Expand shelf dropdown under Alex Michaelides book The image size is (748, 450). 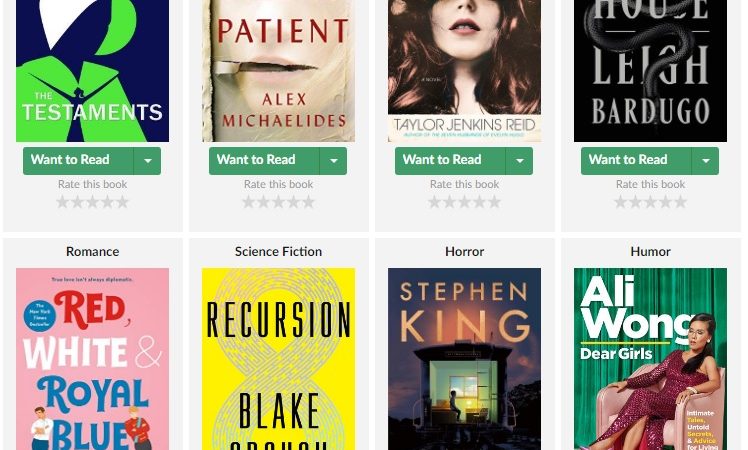tap(333, 160)
